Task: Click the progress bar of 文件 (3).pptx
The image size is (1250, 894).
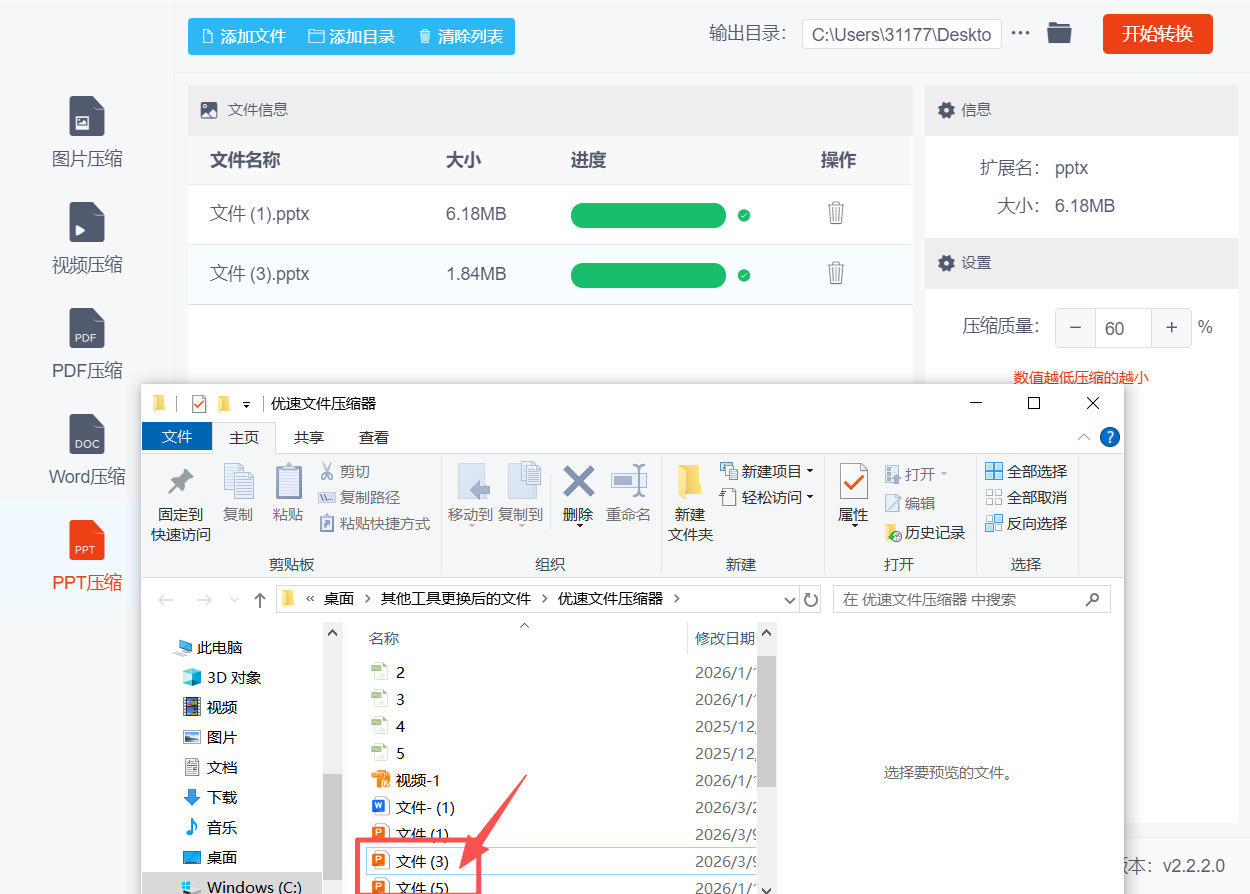Action: (x=648, y=275)
